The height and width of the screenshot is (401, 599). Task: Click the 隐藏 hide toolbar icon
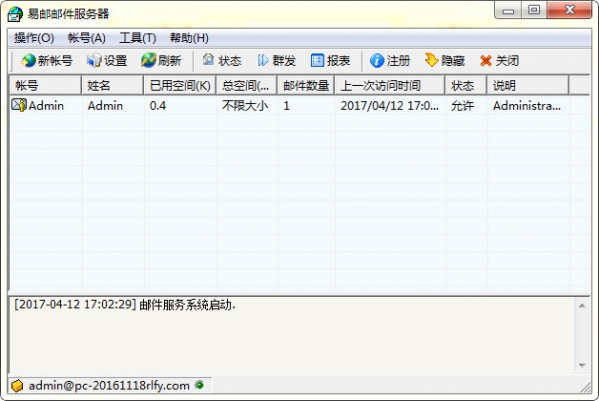[431, 60]
